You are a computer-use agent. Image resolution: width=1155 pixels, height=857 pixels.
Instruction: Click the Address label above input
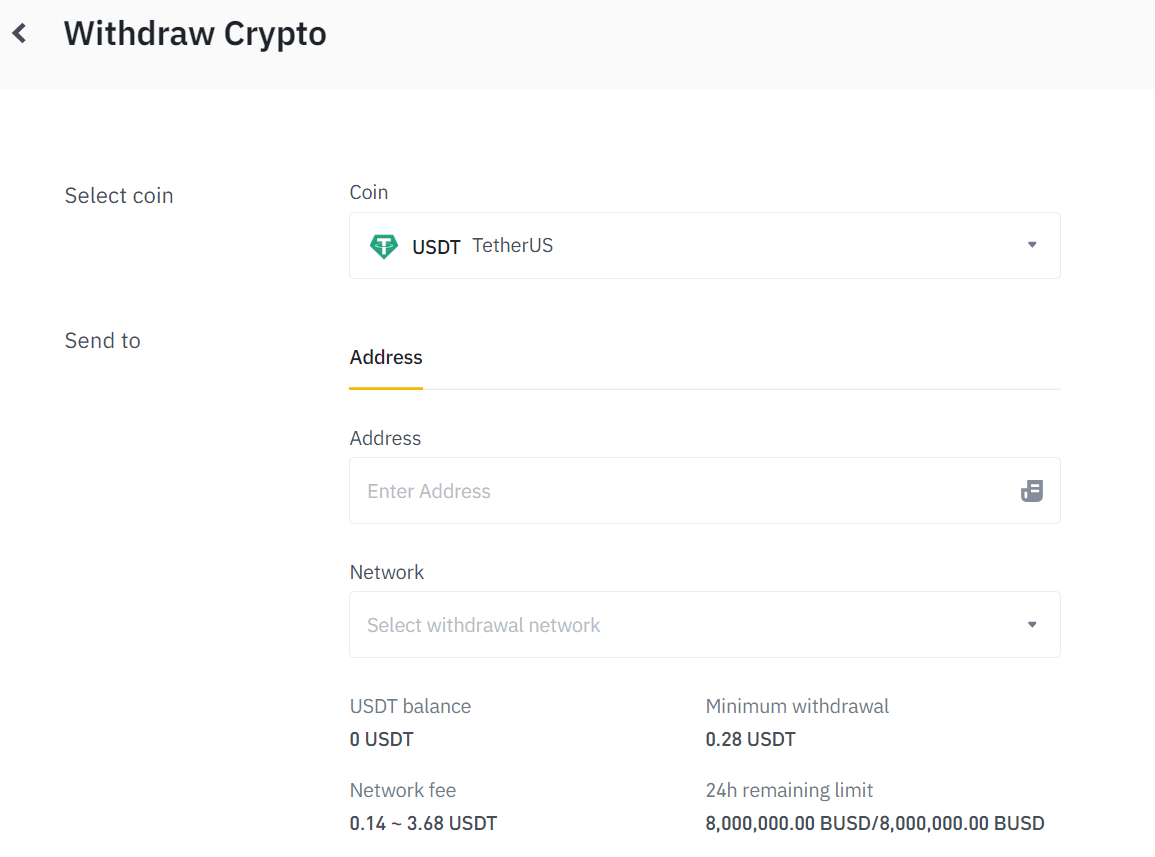pos(385,439)
